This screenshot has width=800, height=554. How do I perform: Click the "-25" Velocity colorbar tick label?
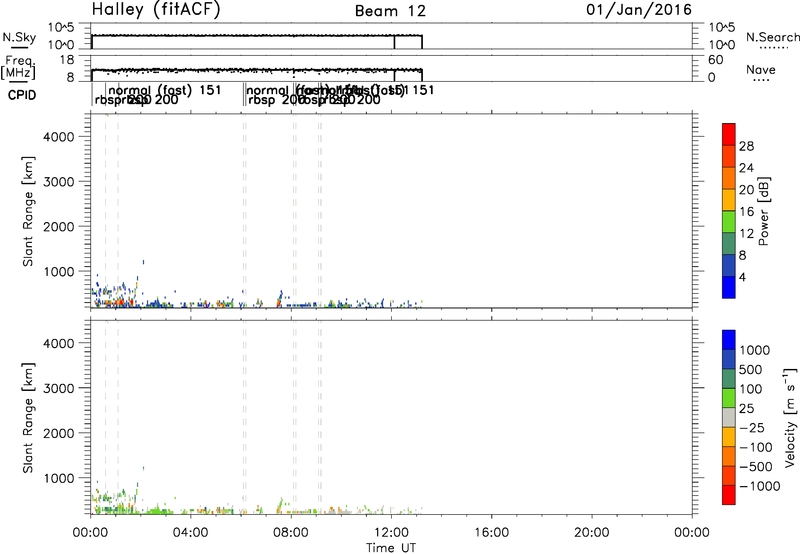752,428
